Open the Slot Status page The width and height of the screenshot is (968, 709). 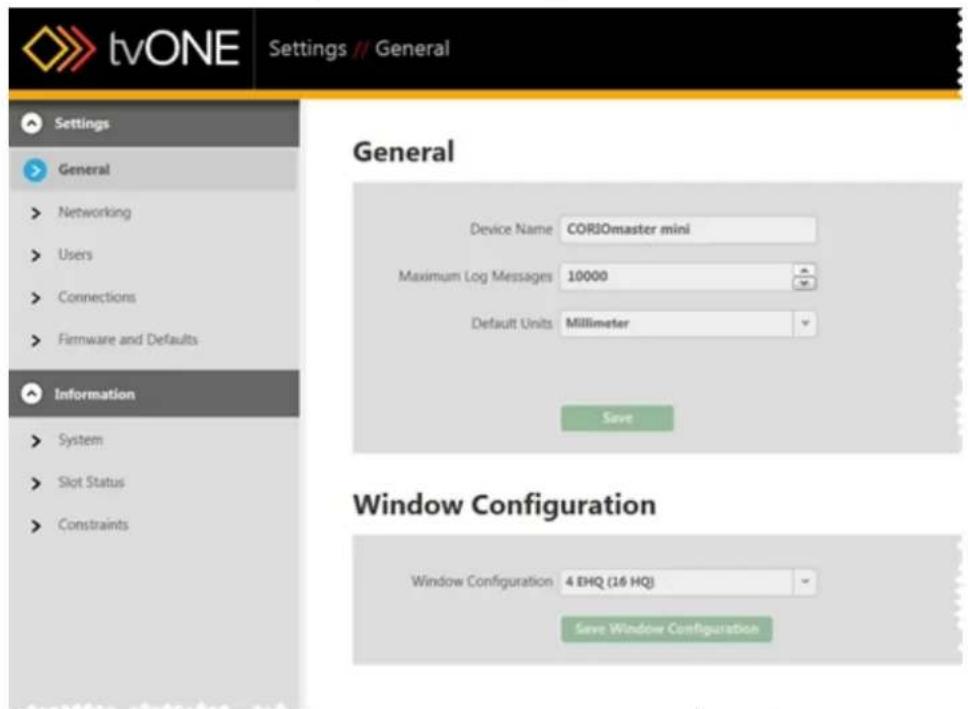click(x=91, y=482)
